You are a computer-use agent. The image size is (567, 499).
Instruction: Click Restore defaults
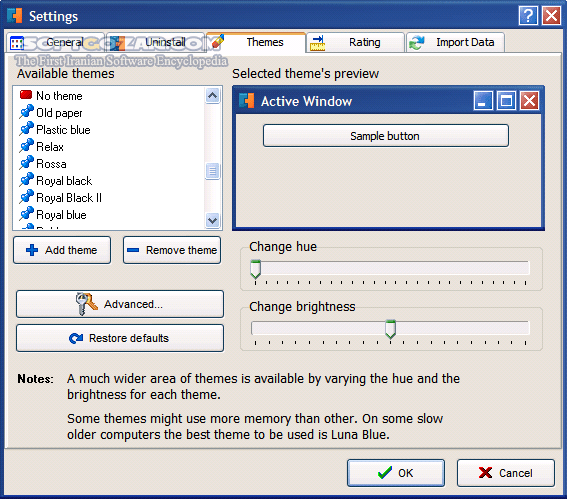pos(120,338)
